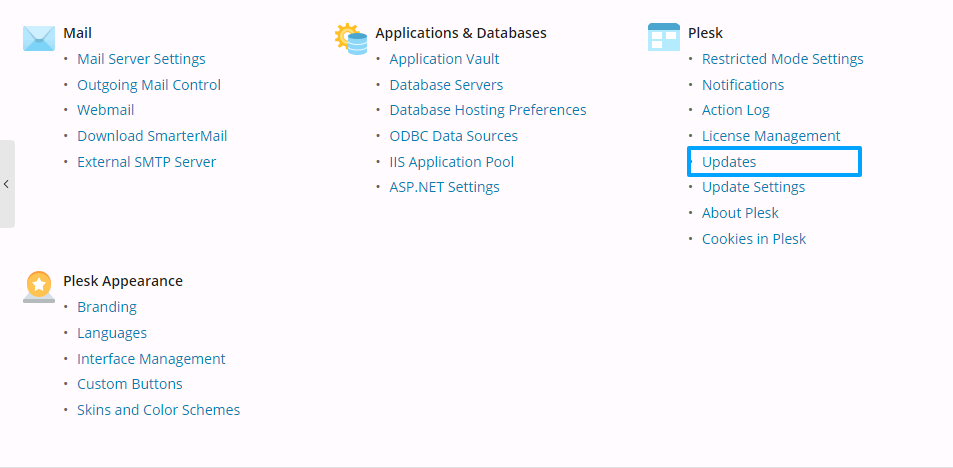Open Branding settings
This screenshot has height=468, width=953.
pos(107,307)
